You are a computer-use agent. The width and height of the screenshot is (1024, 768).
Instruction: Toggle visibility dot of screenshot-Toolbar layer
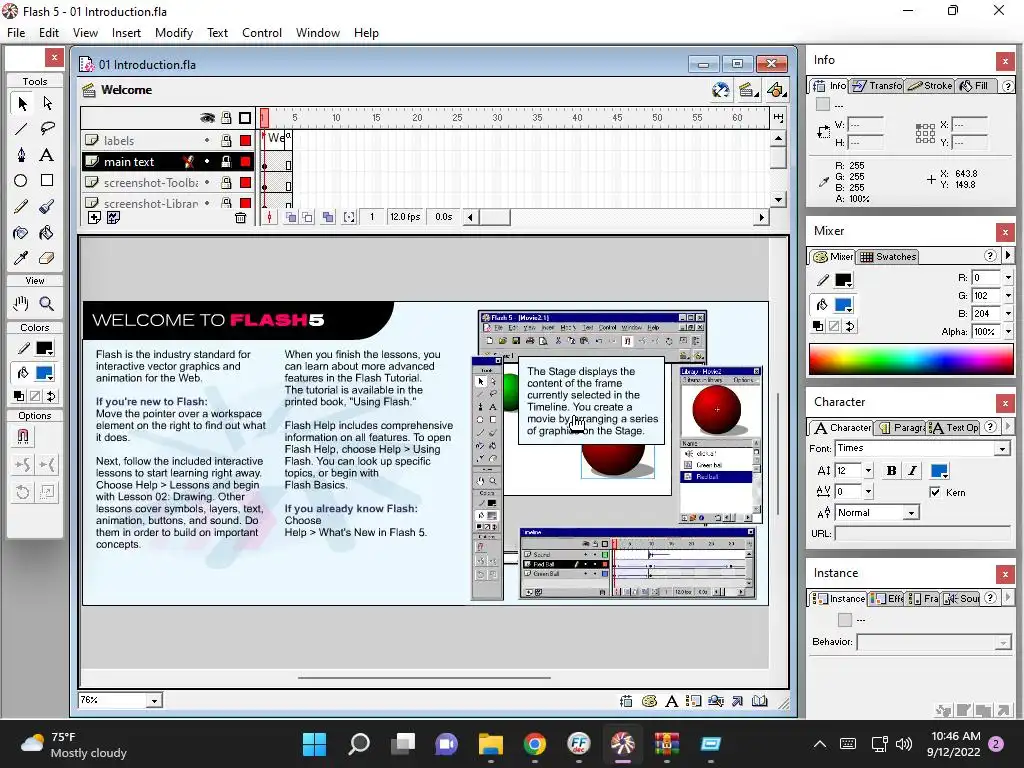tap(207, 182)
